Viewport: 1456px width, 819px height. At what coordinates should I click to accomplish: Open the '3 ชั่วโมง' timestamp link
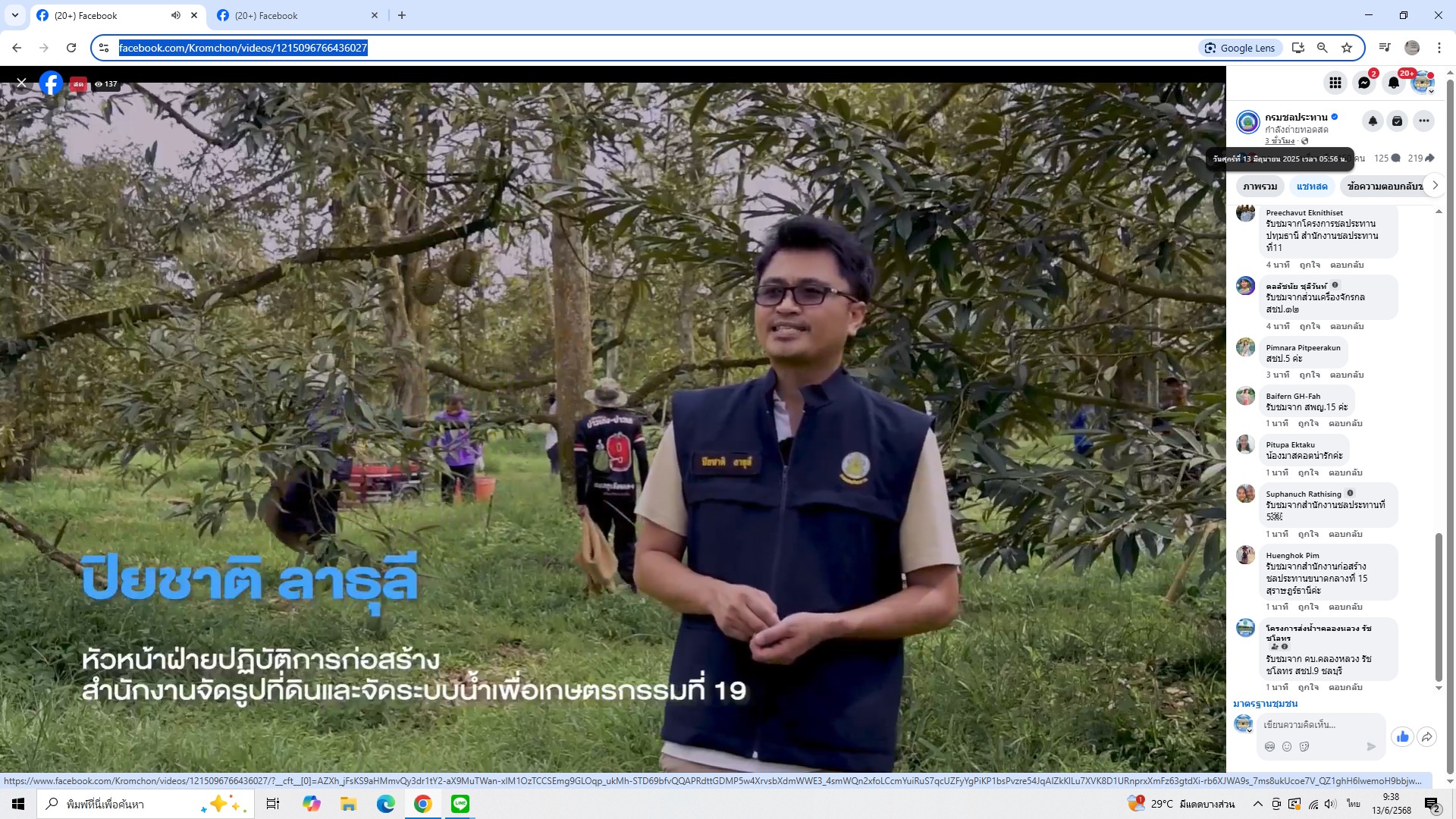coord(1279,141)
